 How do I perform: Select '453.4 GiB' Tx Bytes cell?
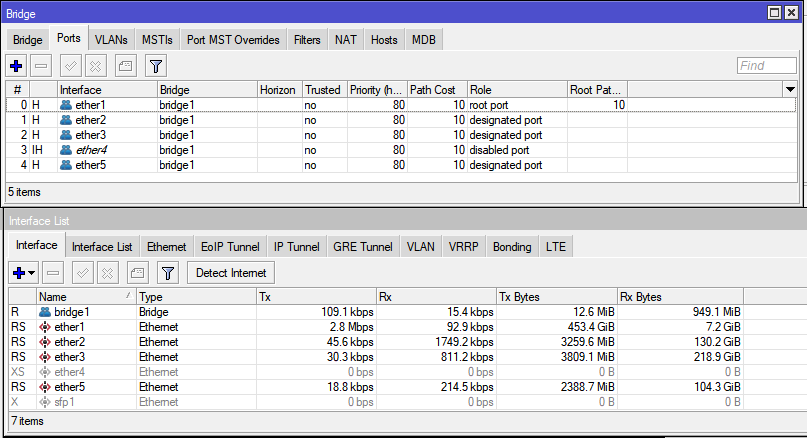pos(557,327)
